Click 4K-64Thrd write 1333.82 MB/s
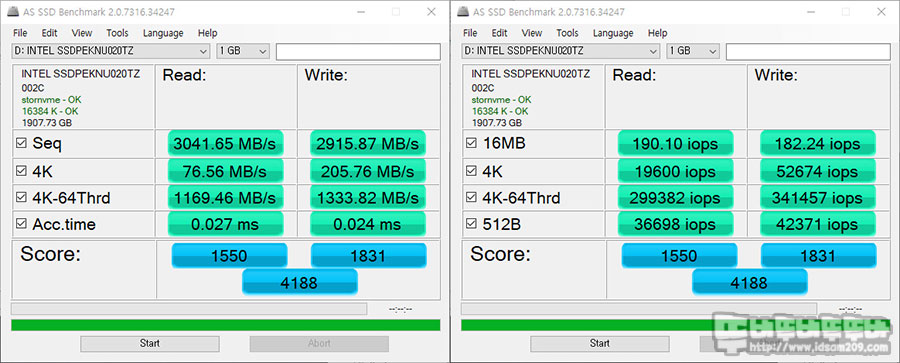The width and height of the screenshot is (900, 363). click(x=368, y=198)
